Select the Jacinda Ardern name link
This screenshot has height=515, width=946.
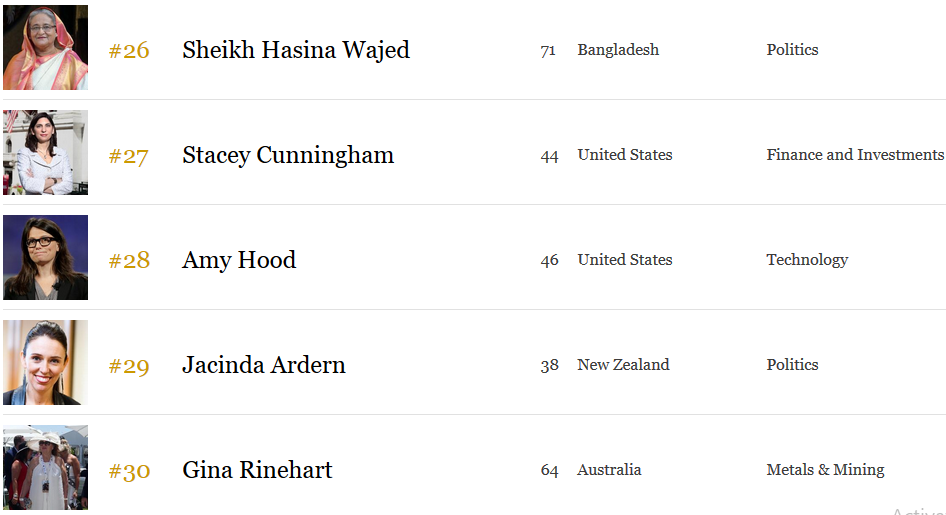pyautogui.click(x=264, y=365)
